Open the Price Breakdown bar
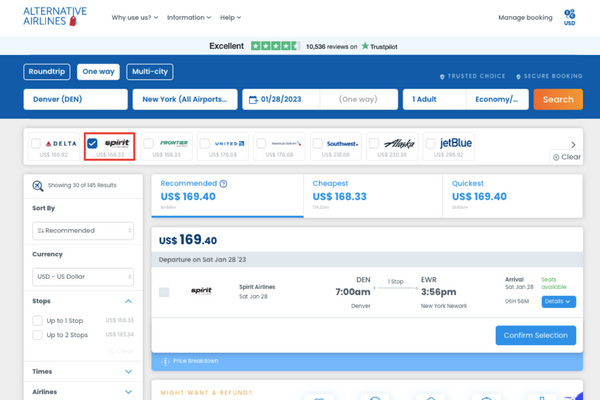 (367, 361)
